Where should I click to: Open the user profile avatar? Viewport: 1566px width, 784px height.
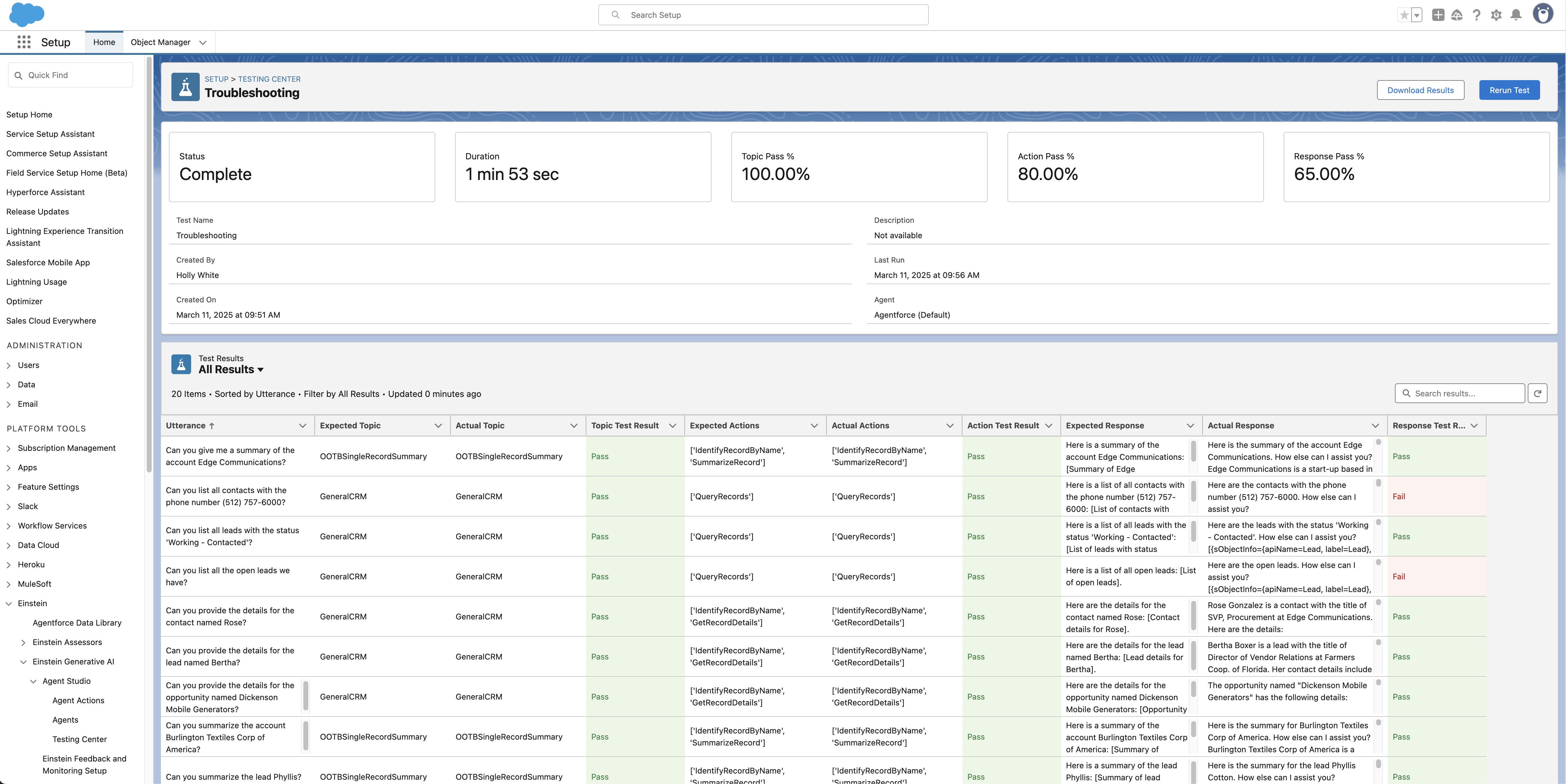click(x=1543, y=14)
